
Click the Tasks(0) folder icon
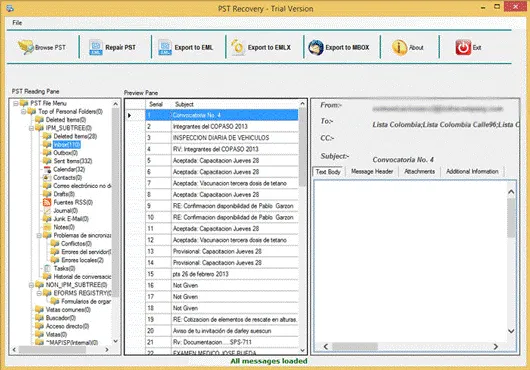(x=47, y=268)
